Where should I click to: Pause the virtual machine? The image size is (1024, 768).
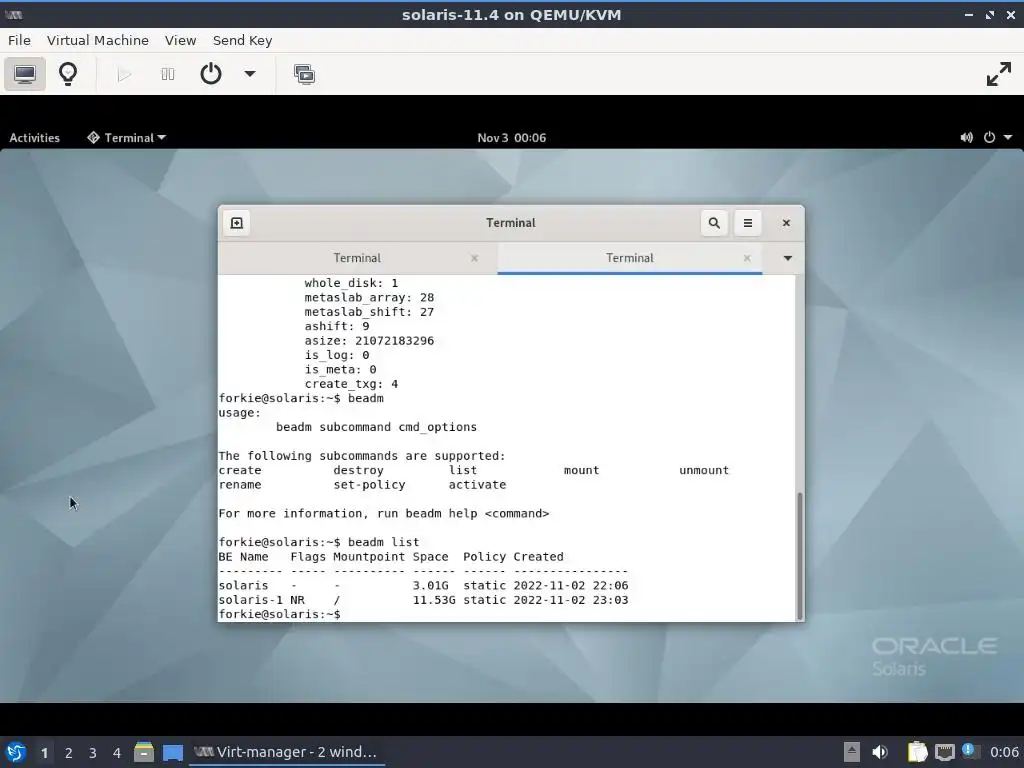tap(168, 74)
